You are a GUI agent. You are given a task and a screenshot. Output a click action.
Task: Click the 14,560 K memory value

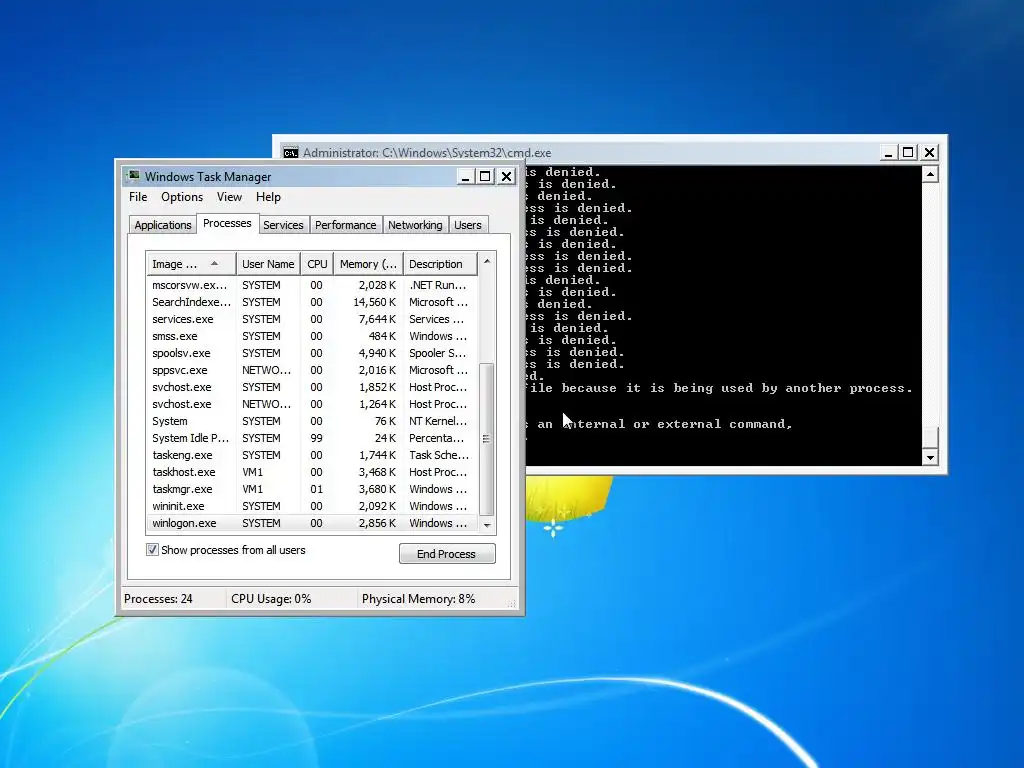pos(374,302)
